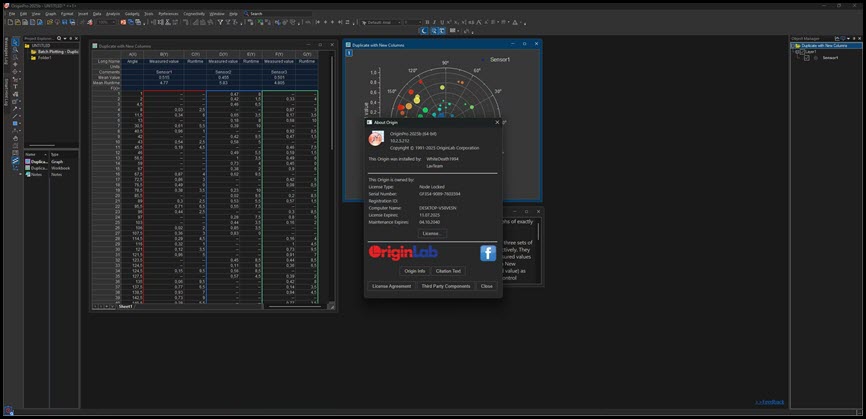The image size is (866, 419).
Task: Click the workbook vertical scrollbar
Action: point(332,102)
